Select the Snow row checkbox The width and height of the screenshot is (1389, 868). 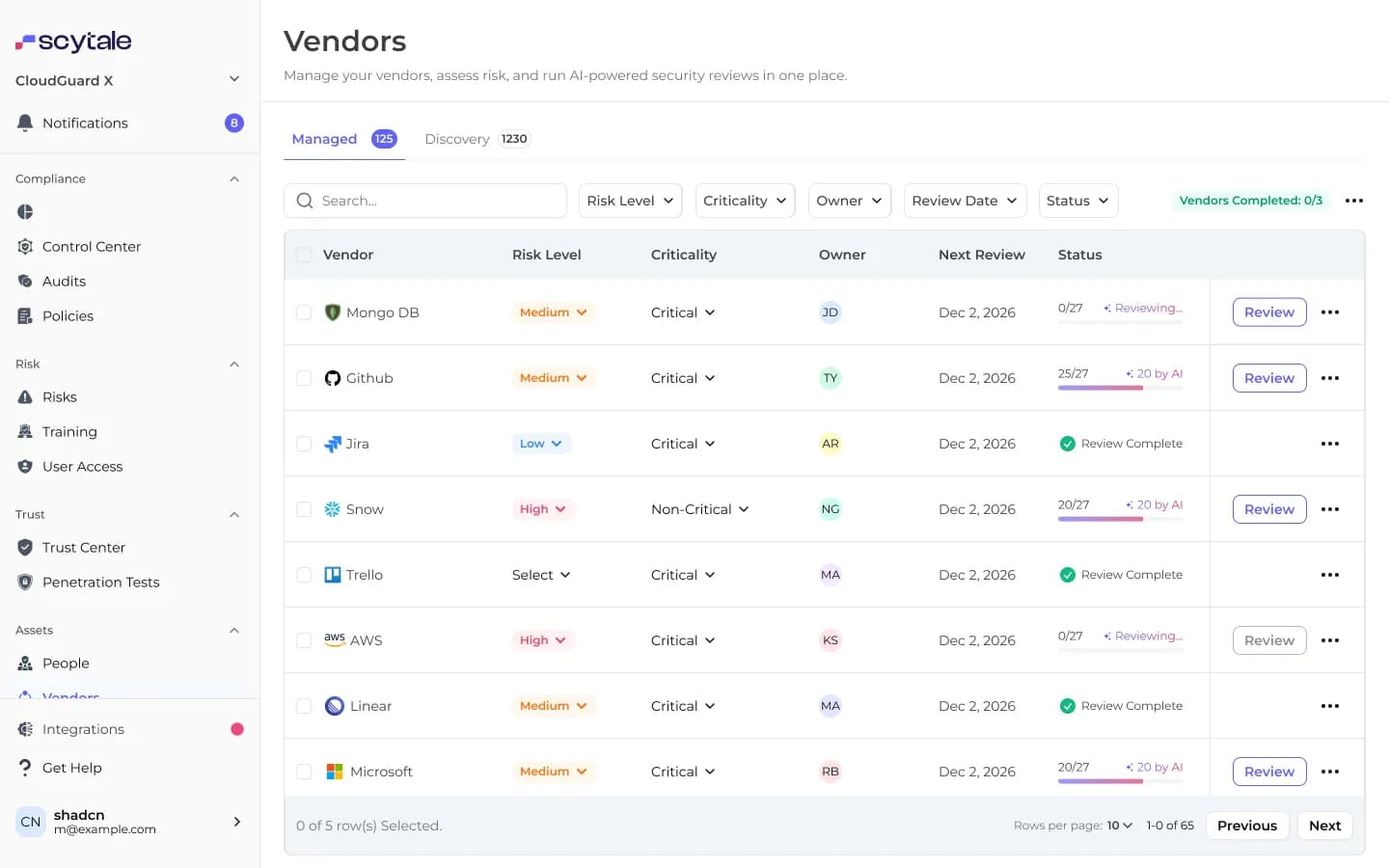pyautogui.click(x=304, y=509)
